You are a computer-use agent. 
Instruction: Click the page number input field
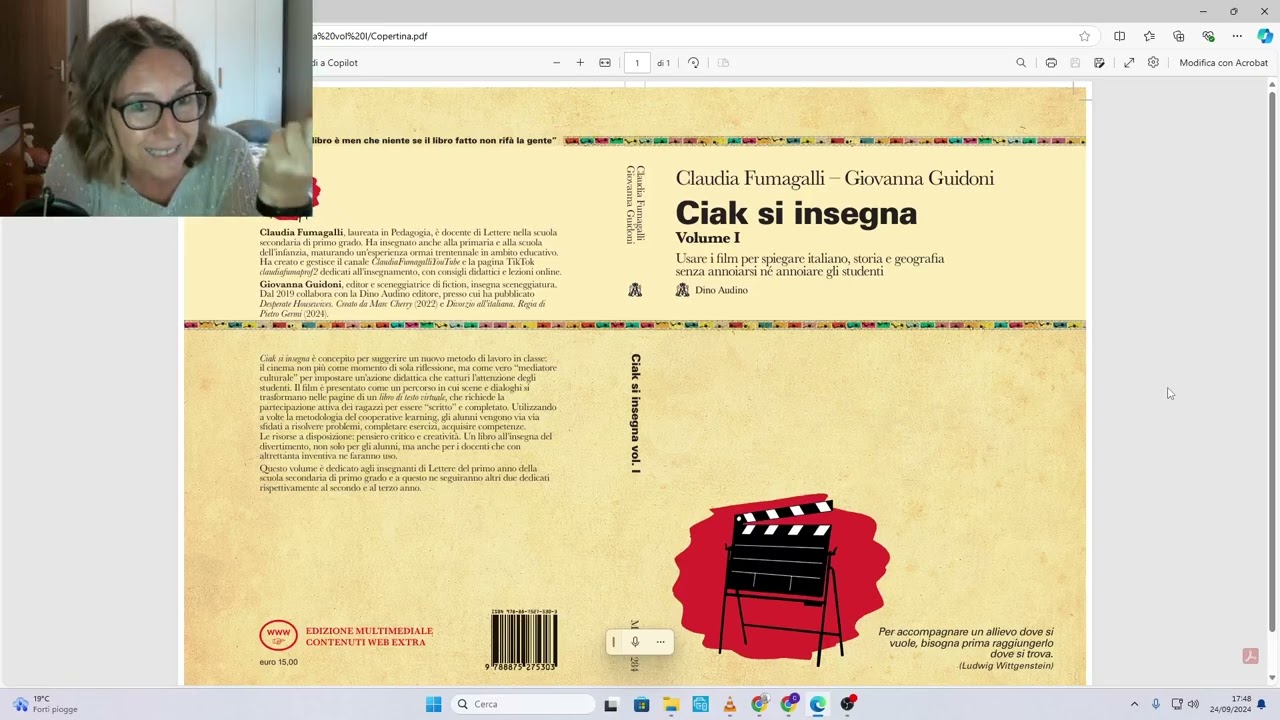[x=637, y=63]
